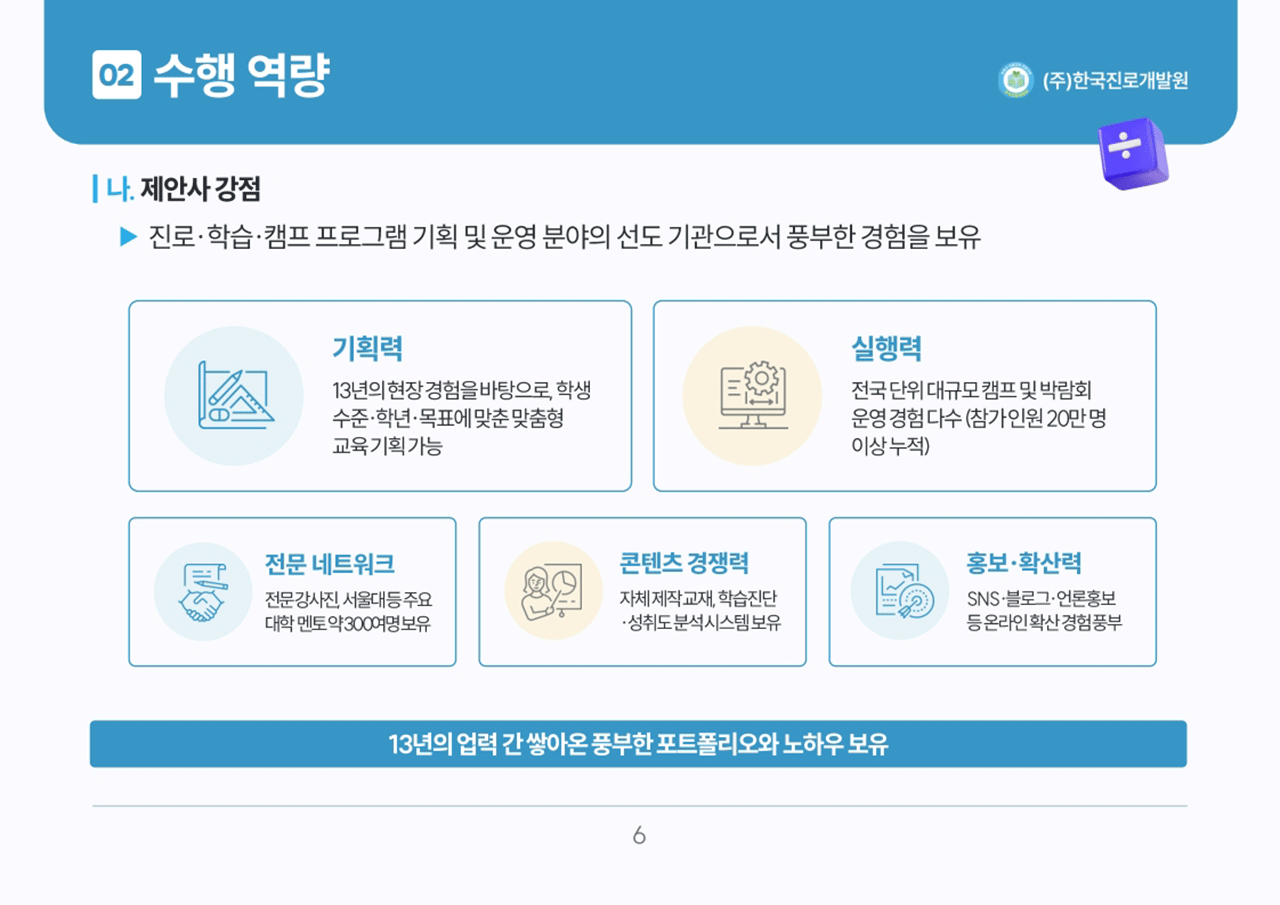Click the 기획력 blueprint and pencil icon
1280x905 pixels.
pyautogui.click(x=234, y=396)
